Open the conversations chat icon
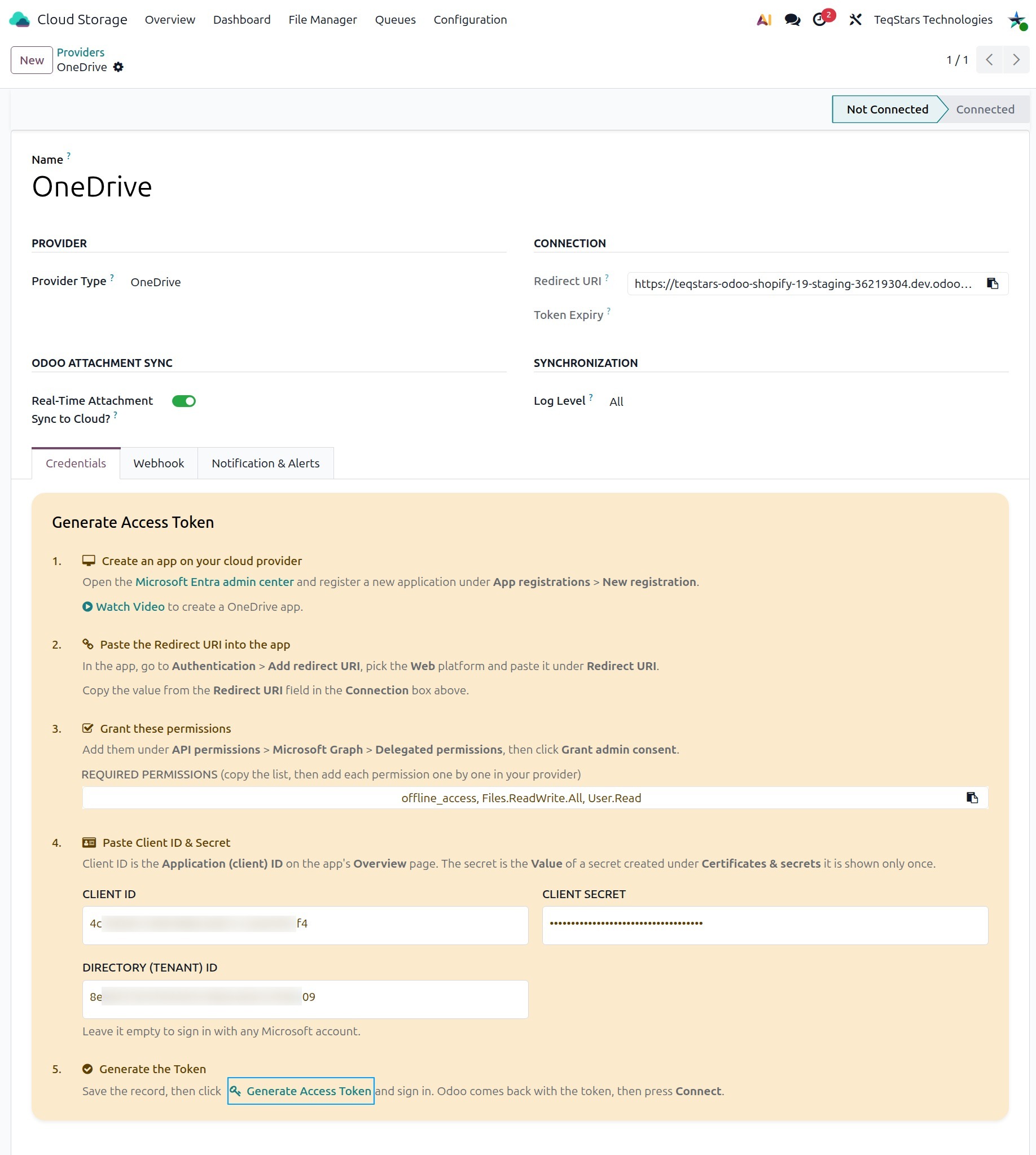1036x1155 pixels. pos(792,20)
